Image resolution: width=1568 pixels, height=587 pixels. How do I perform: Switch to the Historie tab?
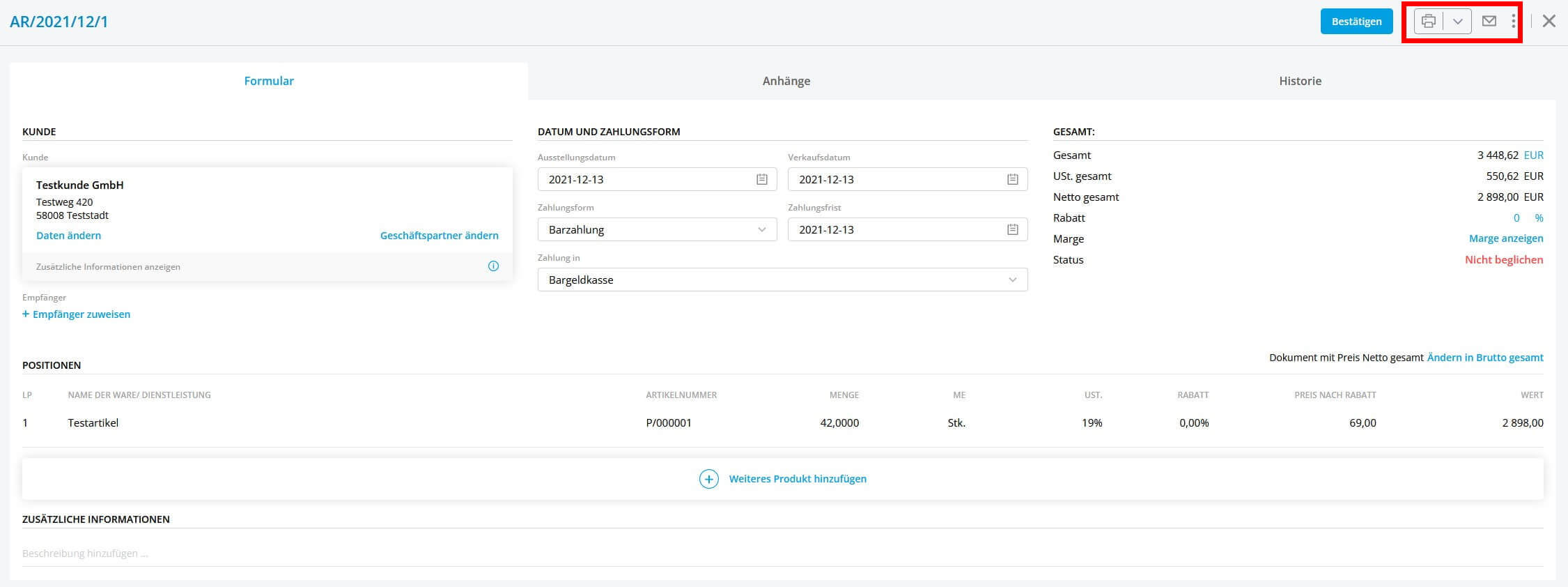click(x=1300, y=81)
